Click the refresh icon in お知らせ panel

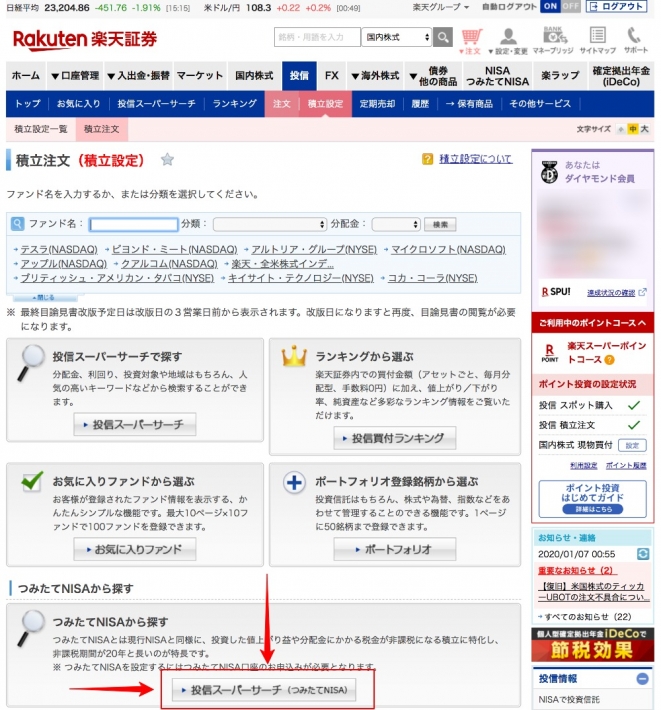pyautogui.click(x=643, y=553)
